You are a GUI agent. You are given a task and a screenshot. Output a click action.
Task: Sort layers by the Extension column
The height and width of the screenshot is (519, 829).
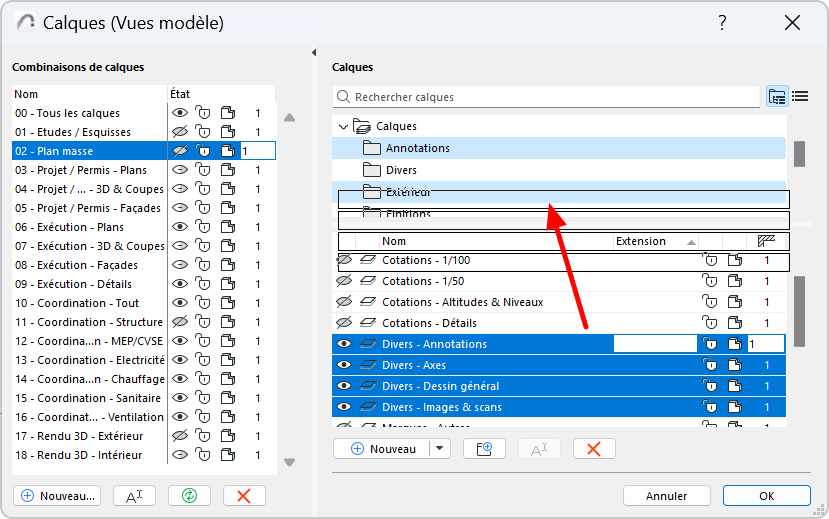pyautogui.click(x=655, y=241)
